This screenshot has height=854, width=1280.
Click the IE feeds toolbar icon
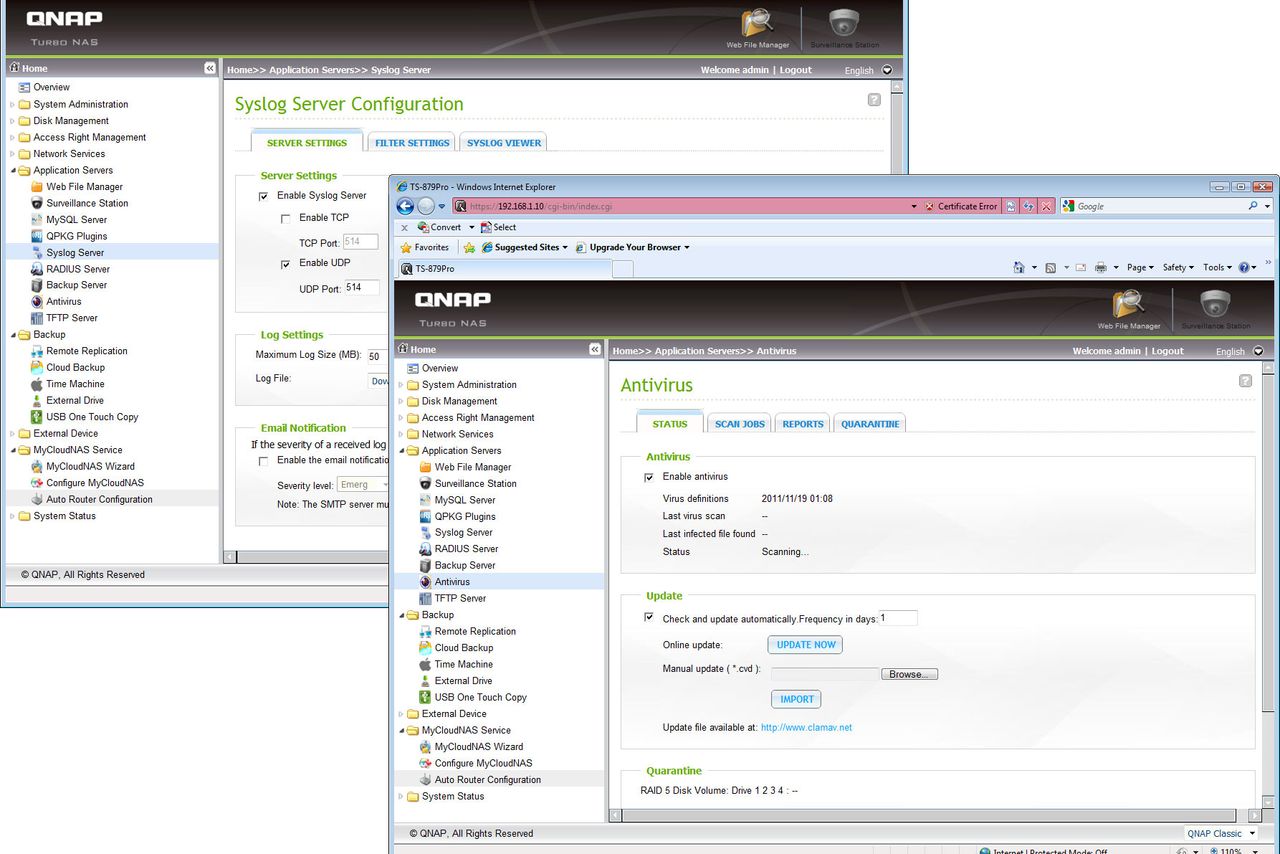click(1051, 267)
